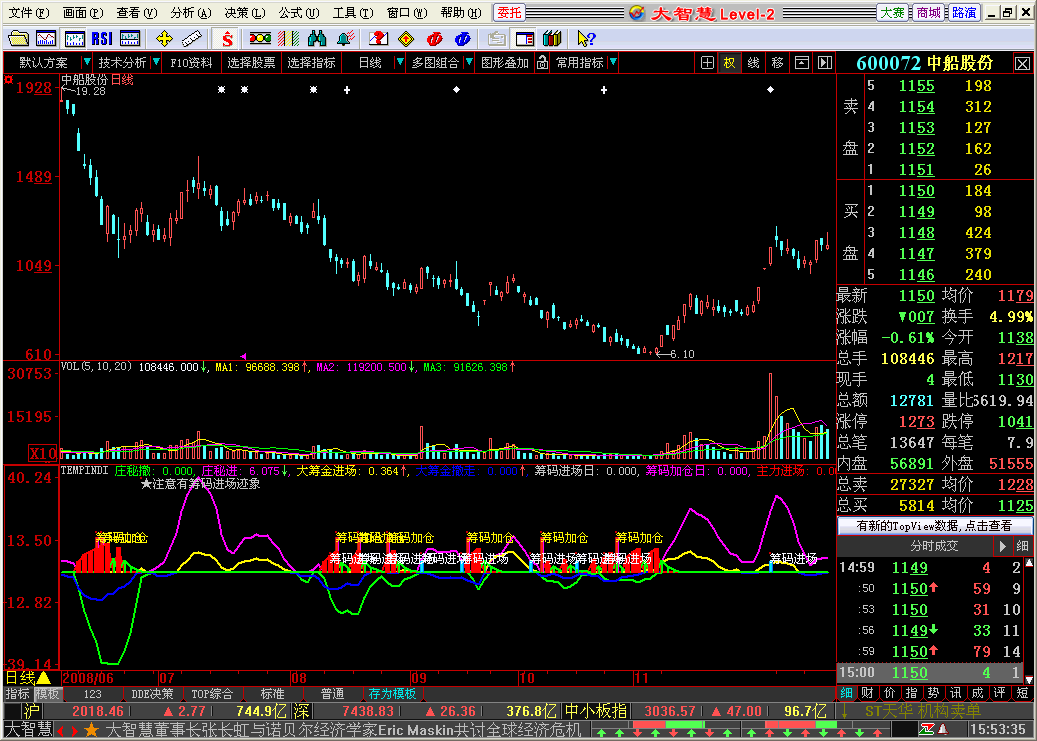Click the red S dollar icon
This screenshot has width=1037, height=741.
227,38
